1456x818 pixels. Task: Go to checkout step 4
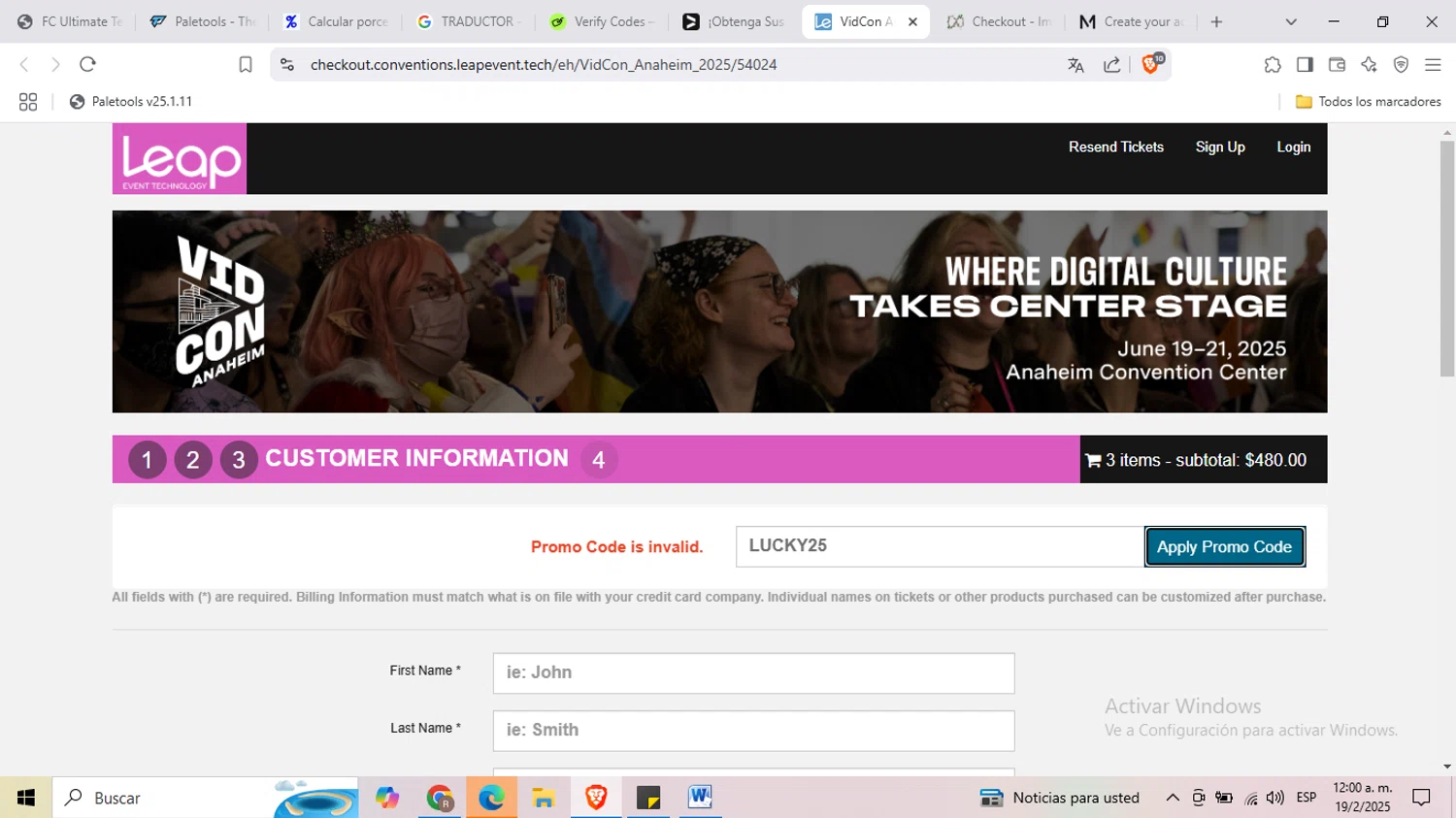tap(599, 460)
